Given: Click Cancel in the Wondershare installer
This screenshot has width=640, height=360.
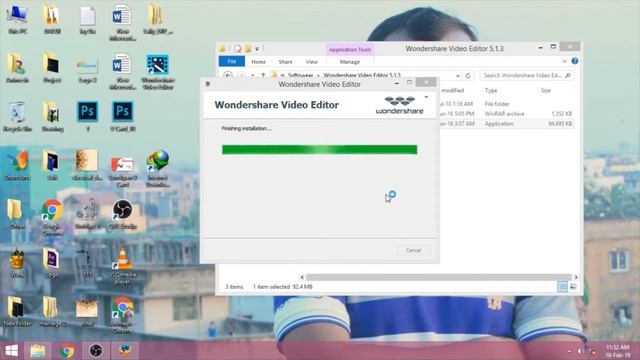Looking at the screenshot, I should [x=413, y=250].
